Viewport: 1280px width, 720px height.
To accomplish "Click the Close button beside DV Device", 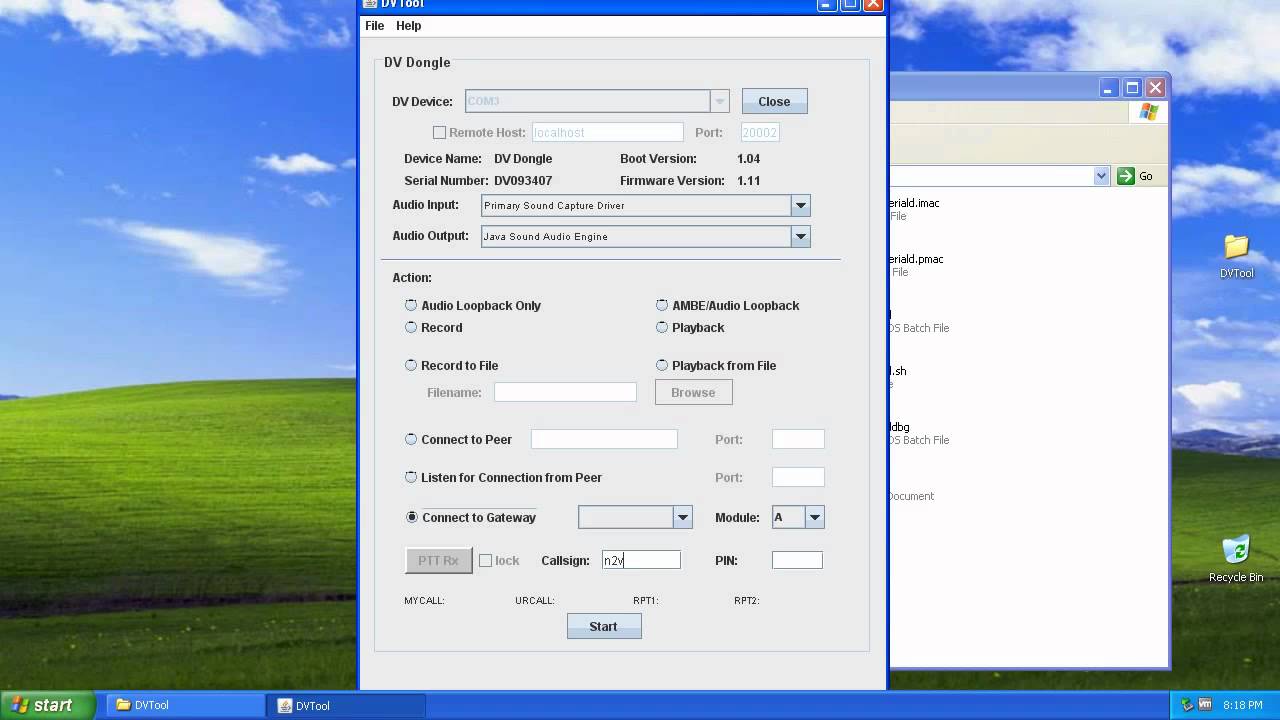I will coord(774,101).
